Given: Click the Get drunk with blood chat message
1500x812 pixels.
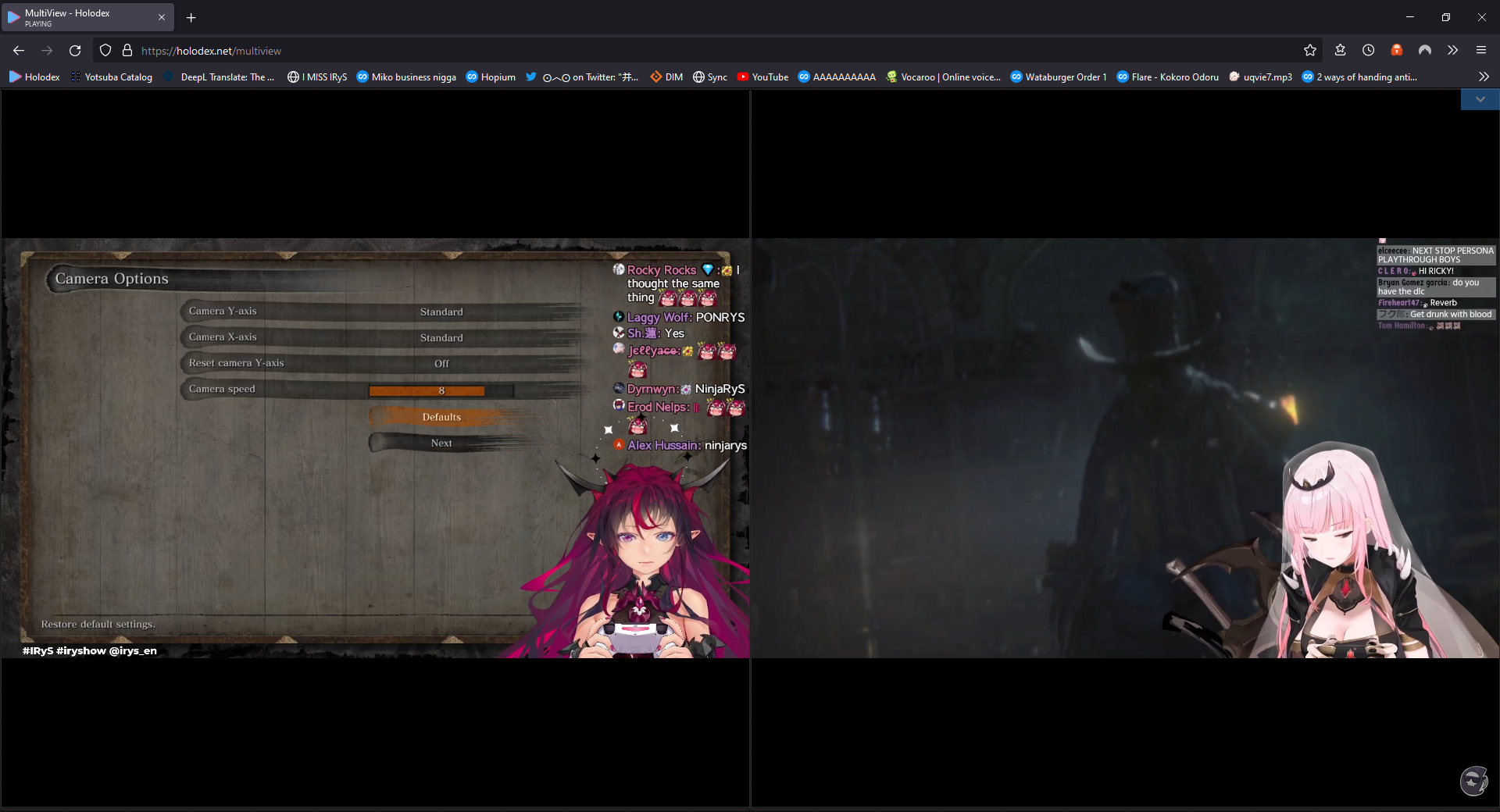Looking at the screenshot, I should (x=1436, y=314).
